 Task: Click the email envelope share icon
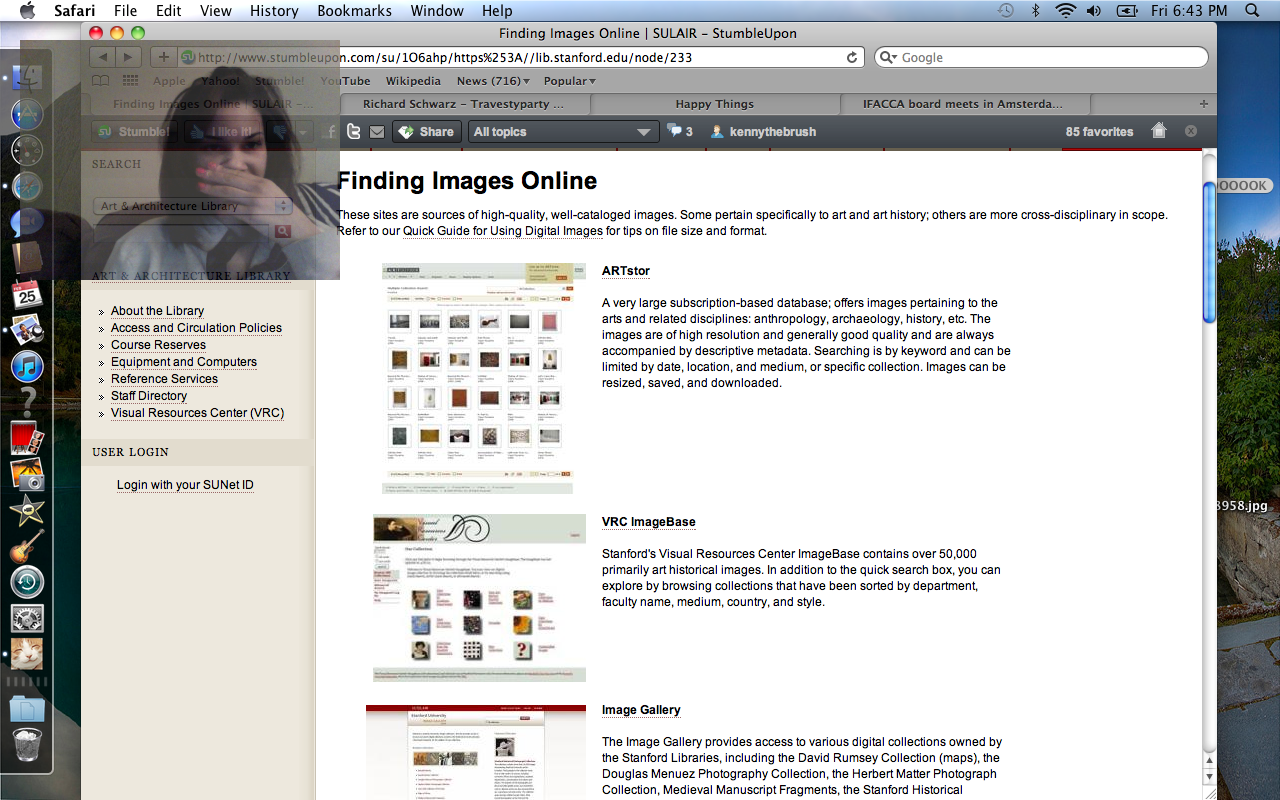tap(377, 131)
